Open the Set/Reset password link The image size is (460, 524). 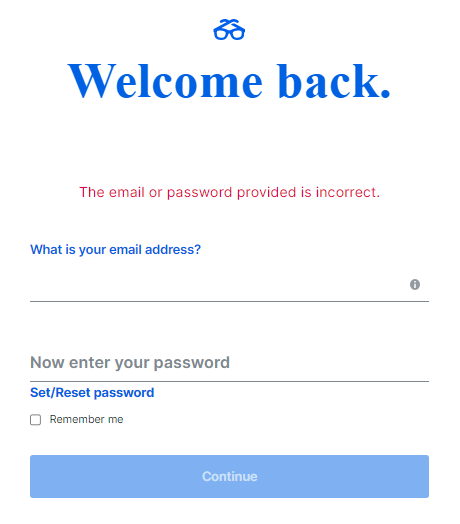tap(92, 392)
